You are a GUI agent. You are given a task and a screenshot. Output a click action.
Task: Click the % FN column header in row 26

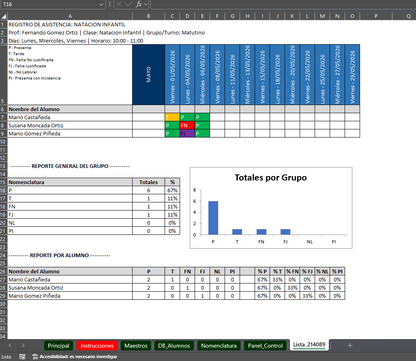click(x=292, y=272)
